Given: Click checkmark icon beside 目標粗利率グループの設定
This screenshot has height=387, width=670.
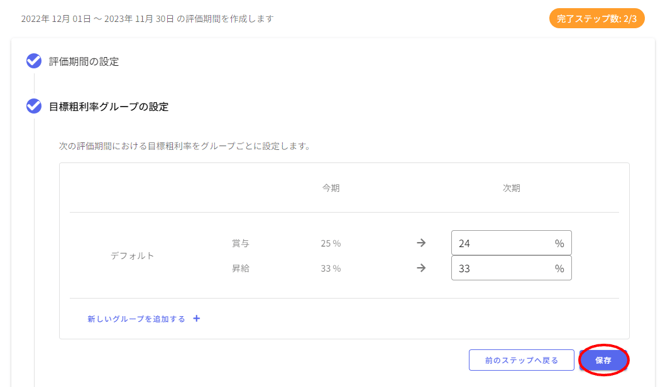Looking at the screenshot, I should tap(34, 106).
